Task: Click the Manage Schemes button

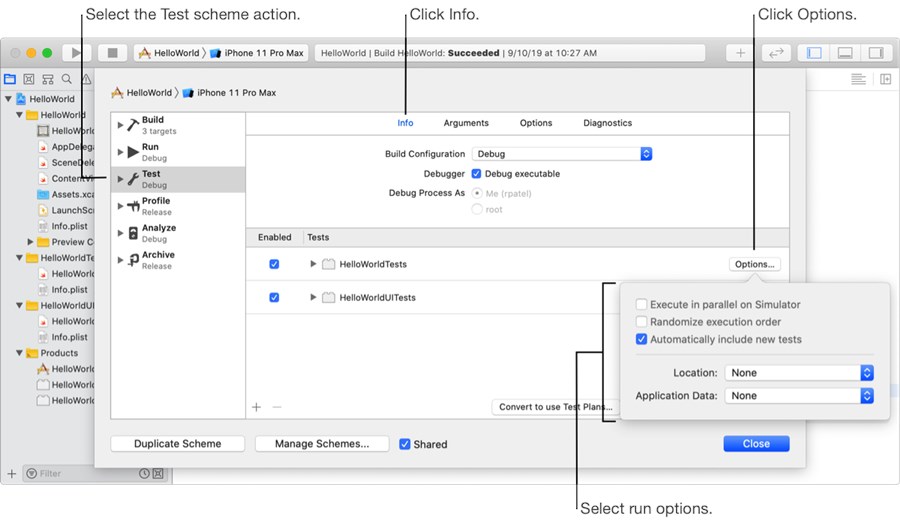Action: click(321, 444)
